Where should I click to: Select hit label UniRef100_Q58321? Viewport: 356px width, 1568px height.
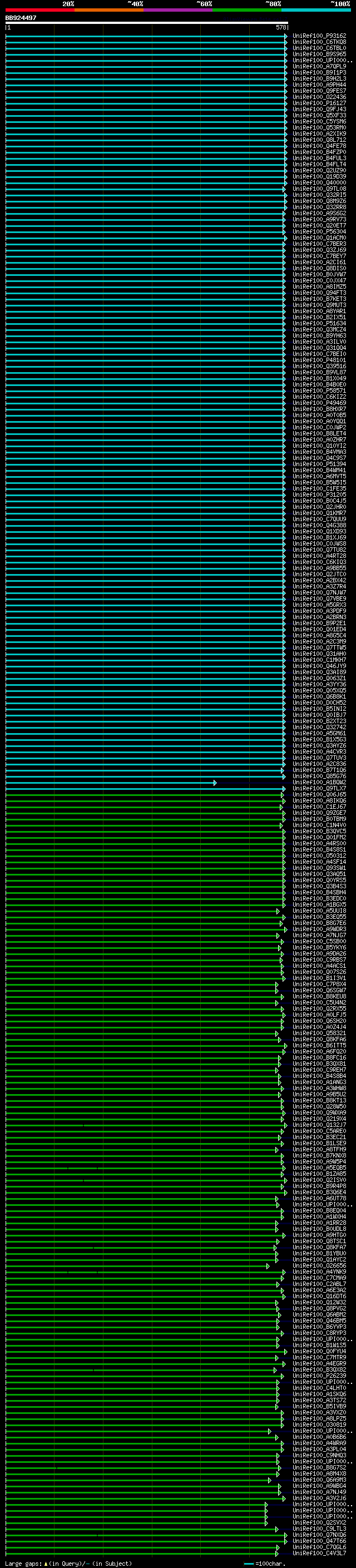319,1033
